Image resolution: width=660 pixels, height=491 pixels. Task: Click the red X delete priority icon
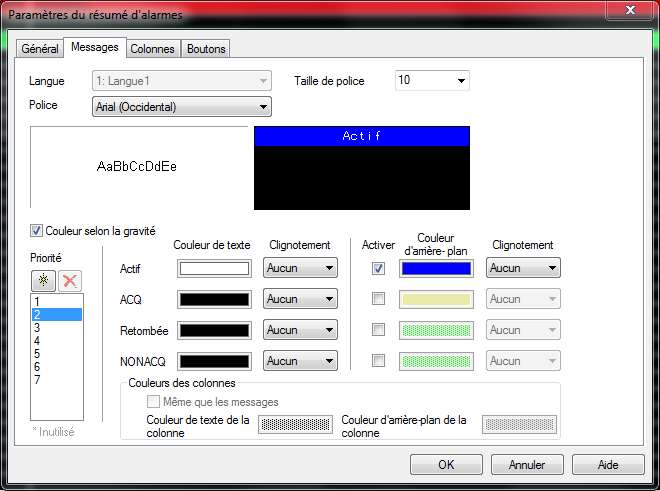pos(69,281)
